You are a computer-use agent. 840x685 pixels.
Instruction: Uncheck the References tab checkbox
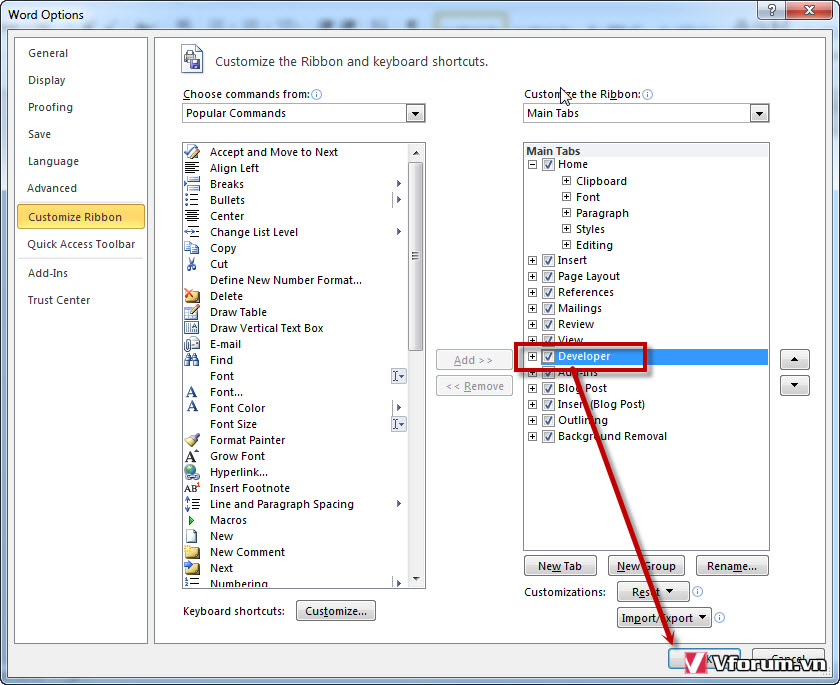pos(548,292)
